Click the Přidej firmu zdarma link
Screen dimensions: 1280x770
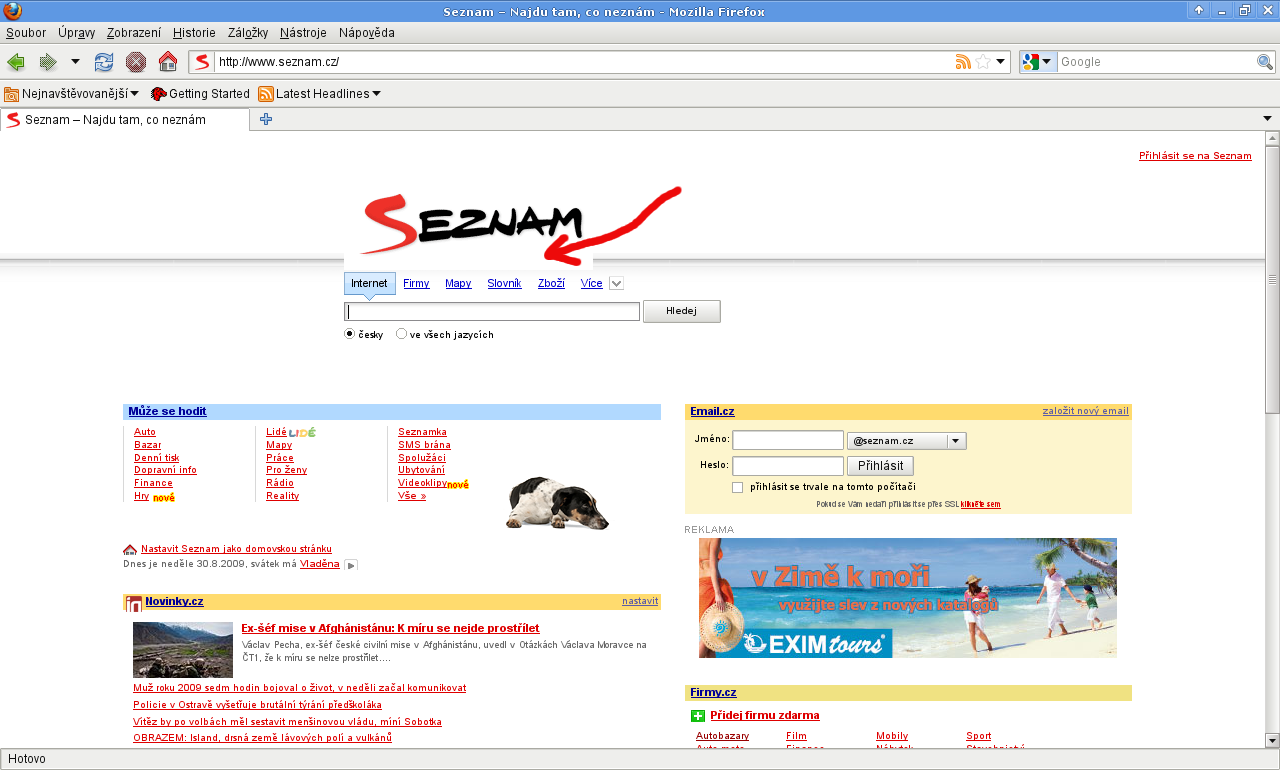[765, 716]
